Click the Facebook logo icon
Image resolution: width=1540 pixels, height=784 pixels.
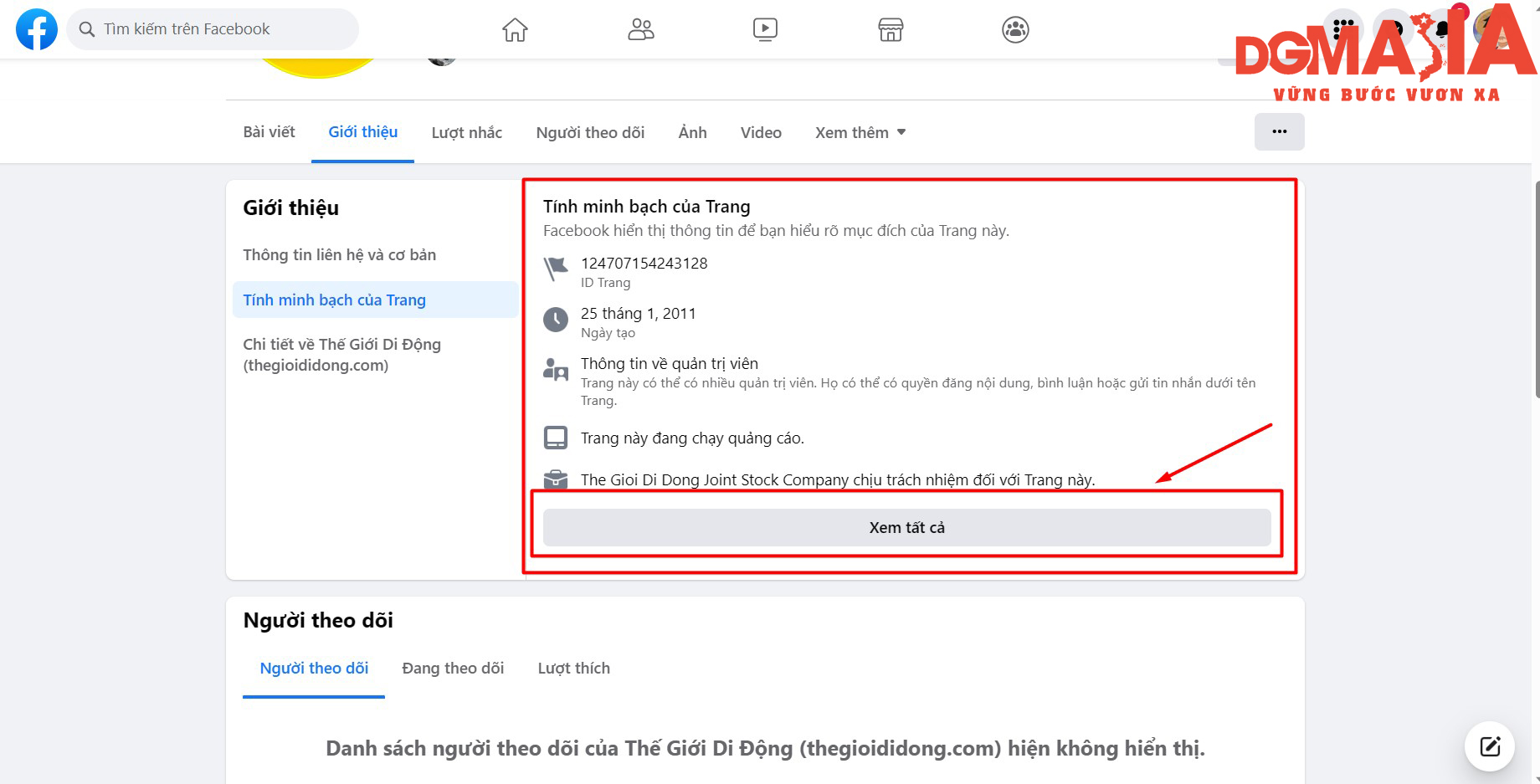(x=37, y=29)
